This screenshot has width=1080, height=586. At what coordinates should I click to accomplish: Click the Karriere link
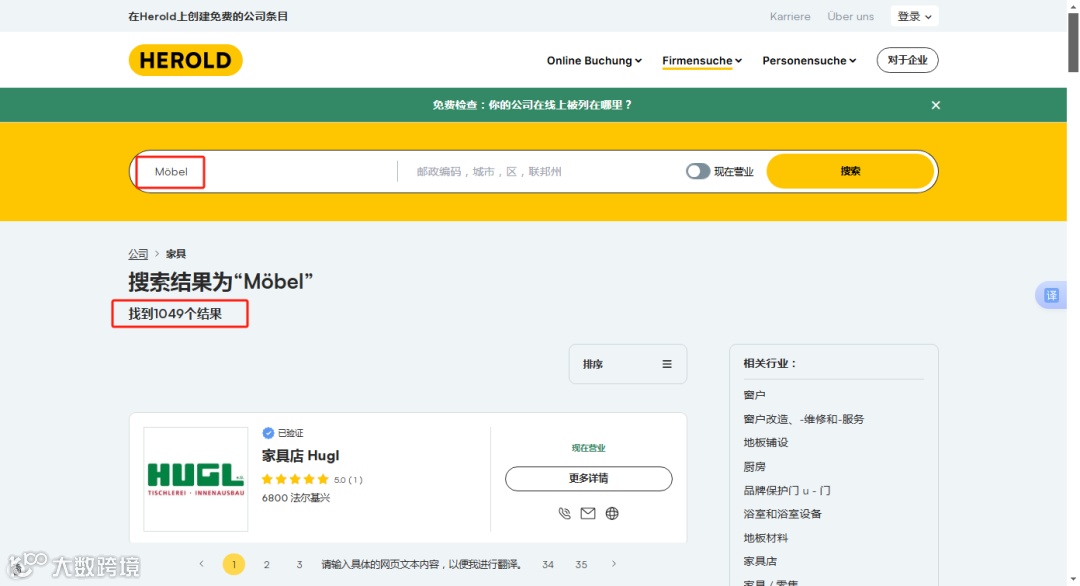click(790, 17)
